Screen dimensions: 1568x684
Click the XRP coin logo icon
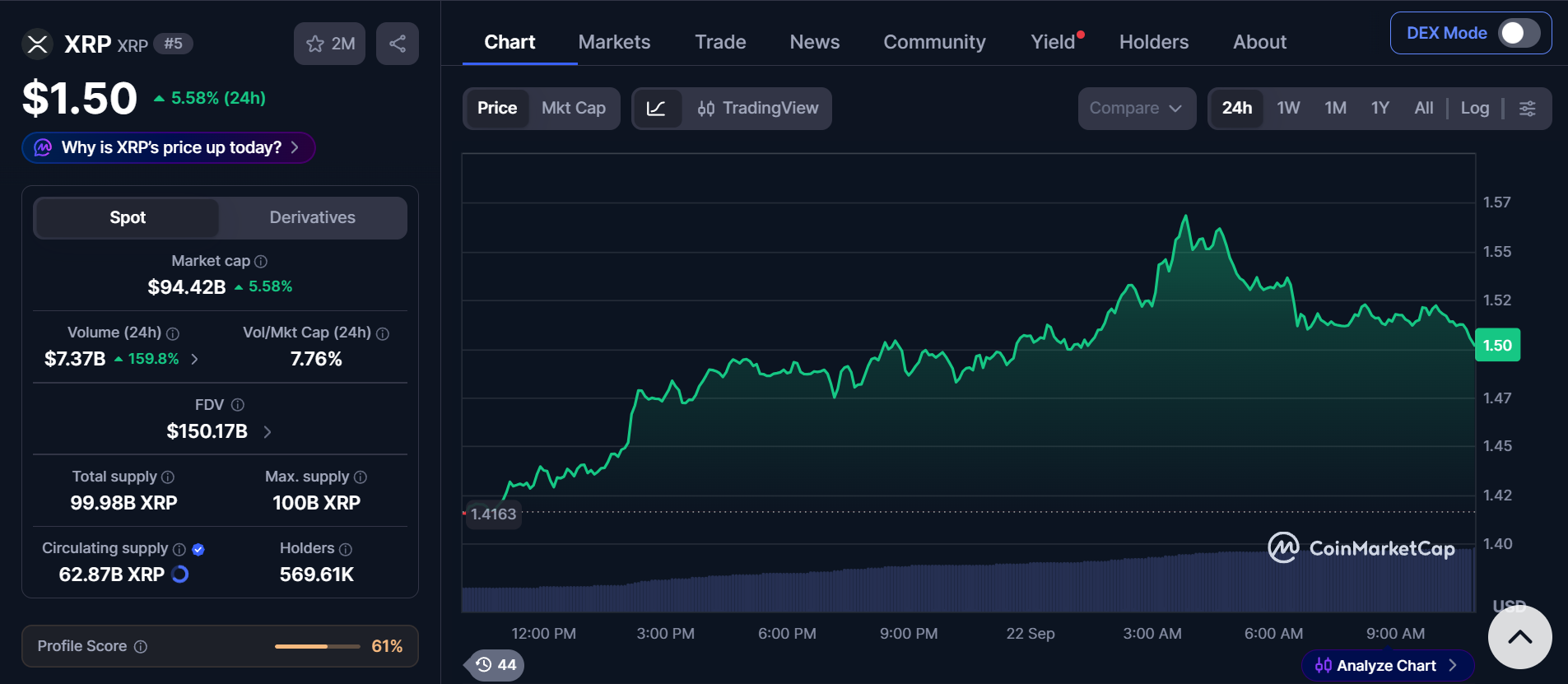point(37,44)
